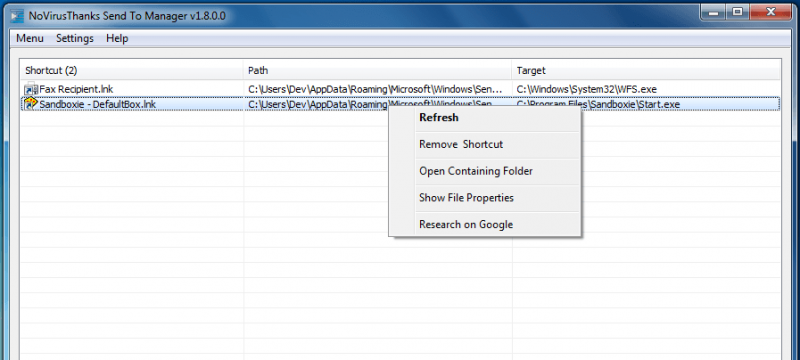Select the Fax Recipient.lnk row
This screenshot has width=800, height=360.
coord(401,89)
